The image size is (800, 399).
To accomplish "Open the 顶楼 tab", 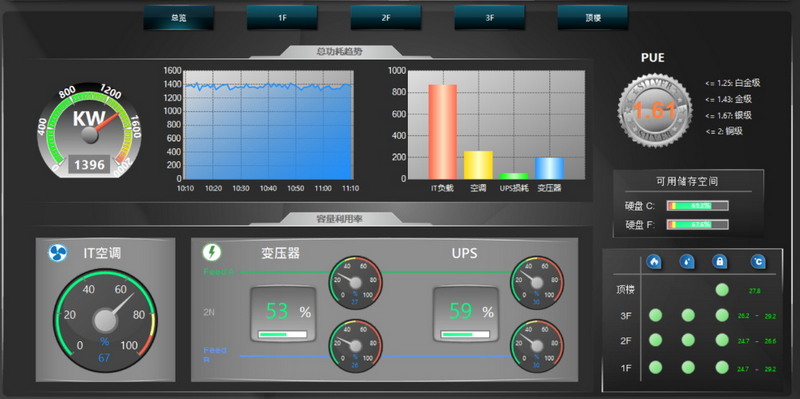I will [593, 18].
